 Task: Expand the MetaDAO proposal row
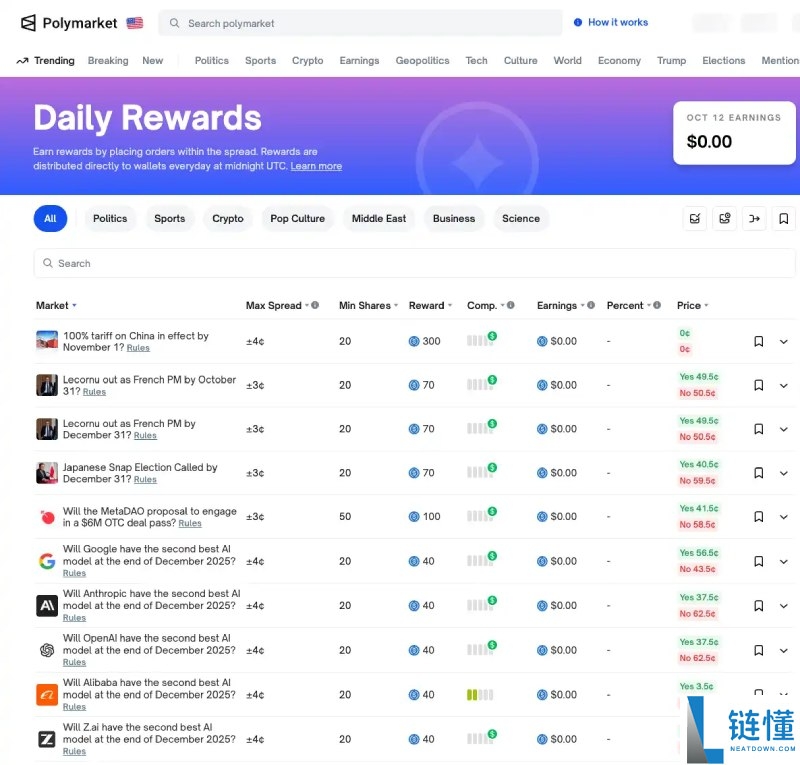coord(784,517)
